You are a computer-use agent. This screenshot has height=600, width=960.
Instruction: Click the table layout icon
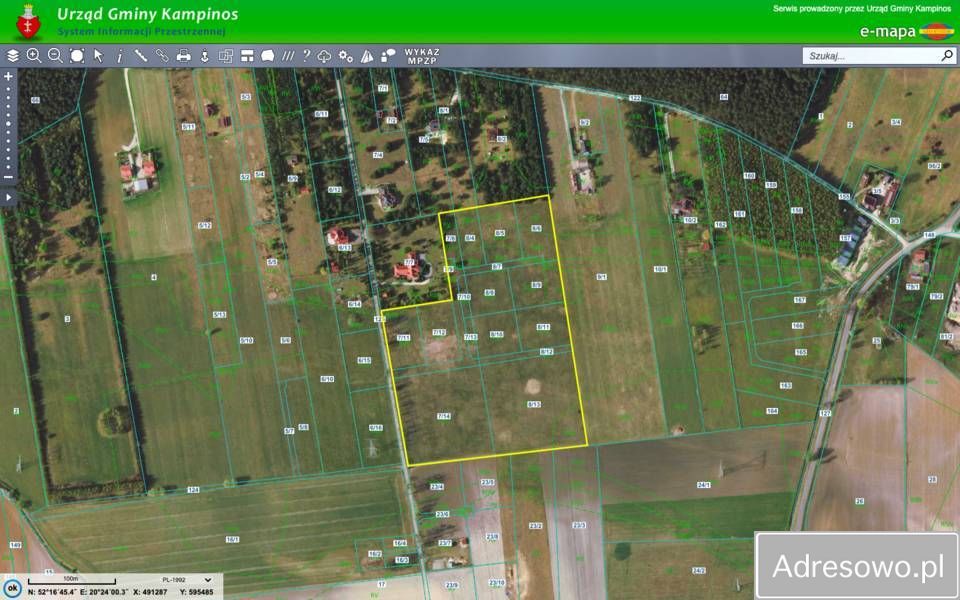247,56
